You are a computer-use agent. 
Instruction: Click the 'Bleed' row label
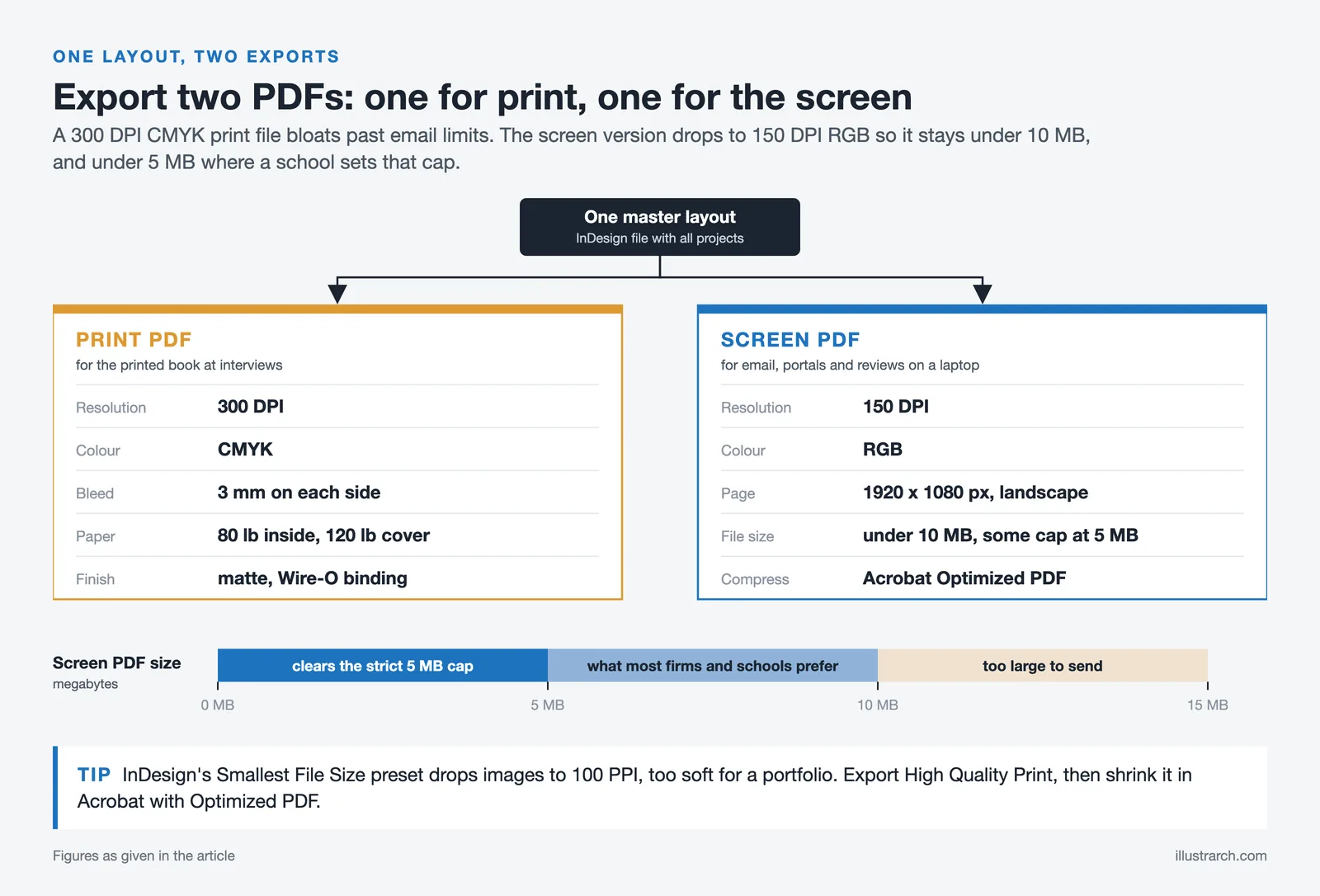pyautogui.click(x=95, y=493)
